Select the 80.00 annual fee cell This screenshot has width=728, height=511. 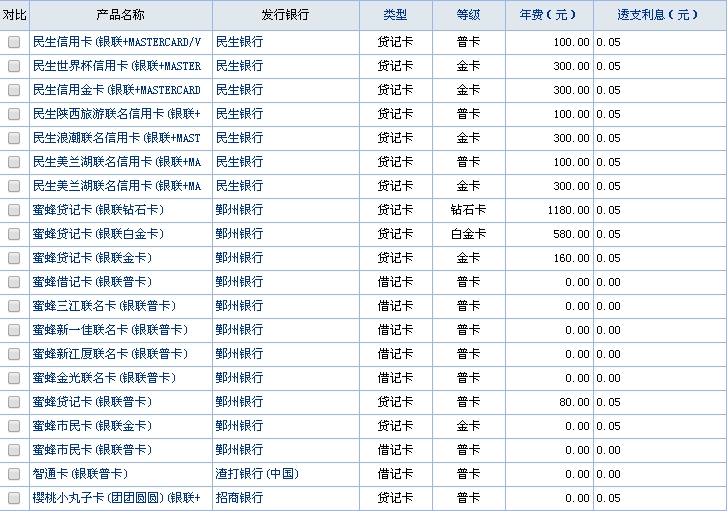point(549,402)
